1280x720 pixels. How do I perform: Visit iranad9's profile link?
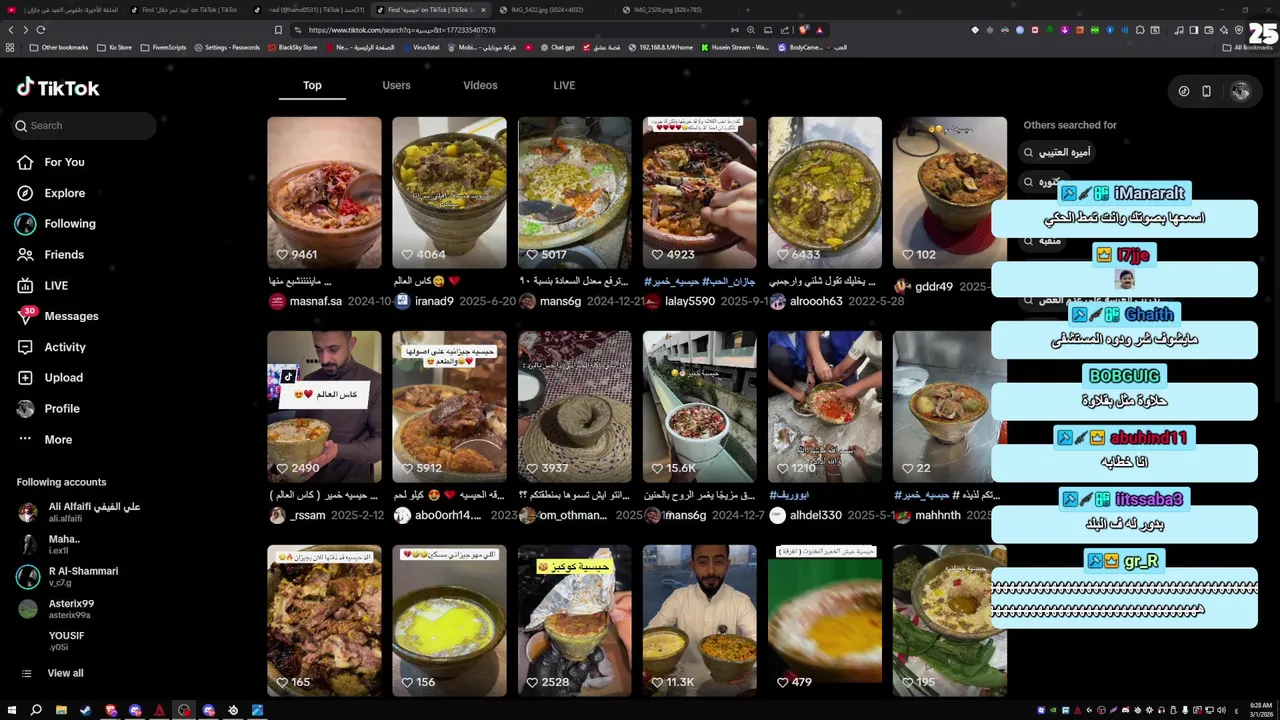[x=434, y=301]
